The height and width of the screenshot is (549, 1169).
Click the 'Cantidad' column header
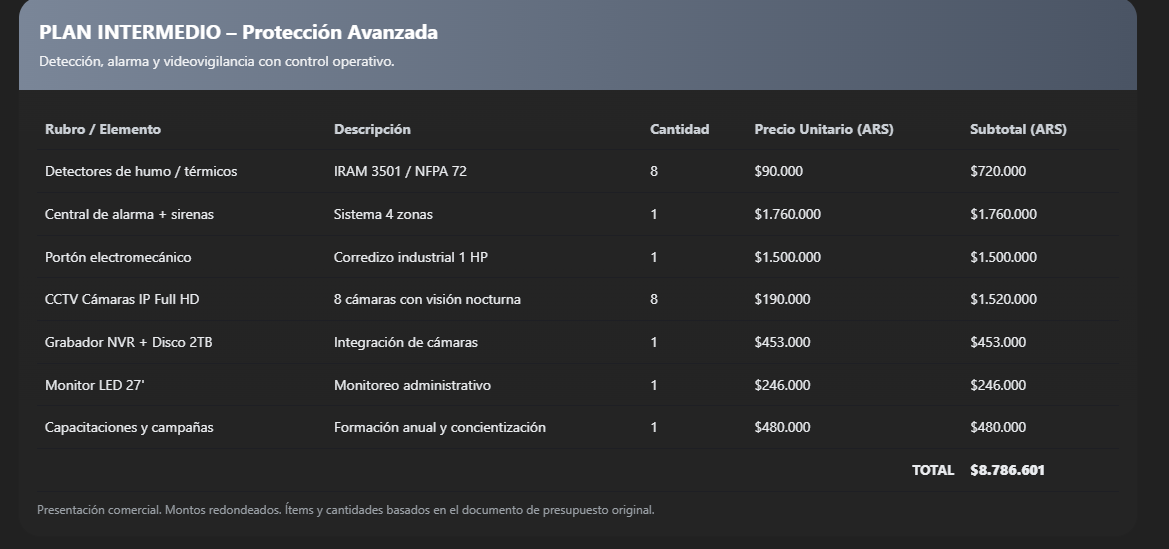coord(679,129)
